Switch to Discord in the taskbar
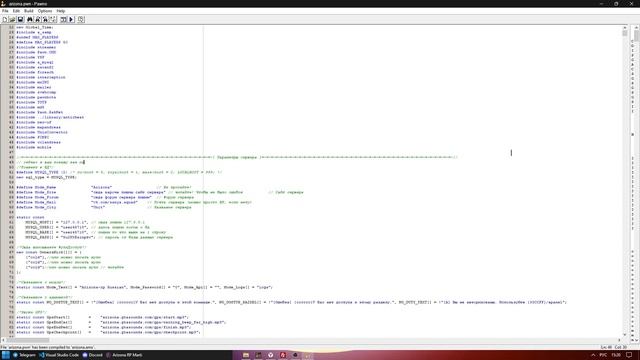The height and width of the screenshot is (360, 640). tap(92, 355)
